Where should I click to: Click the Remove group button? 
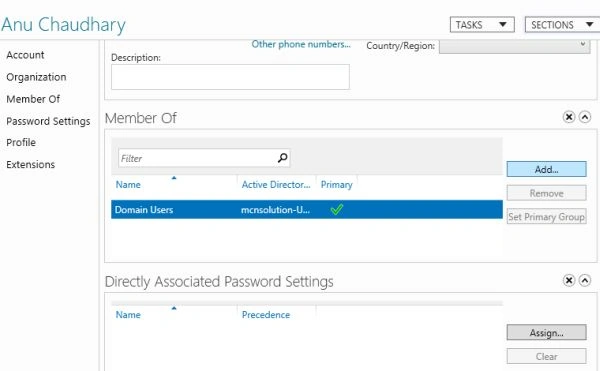pos(546,193)
